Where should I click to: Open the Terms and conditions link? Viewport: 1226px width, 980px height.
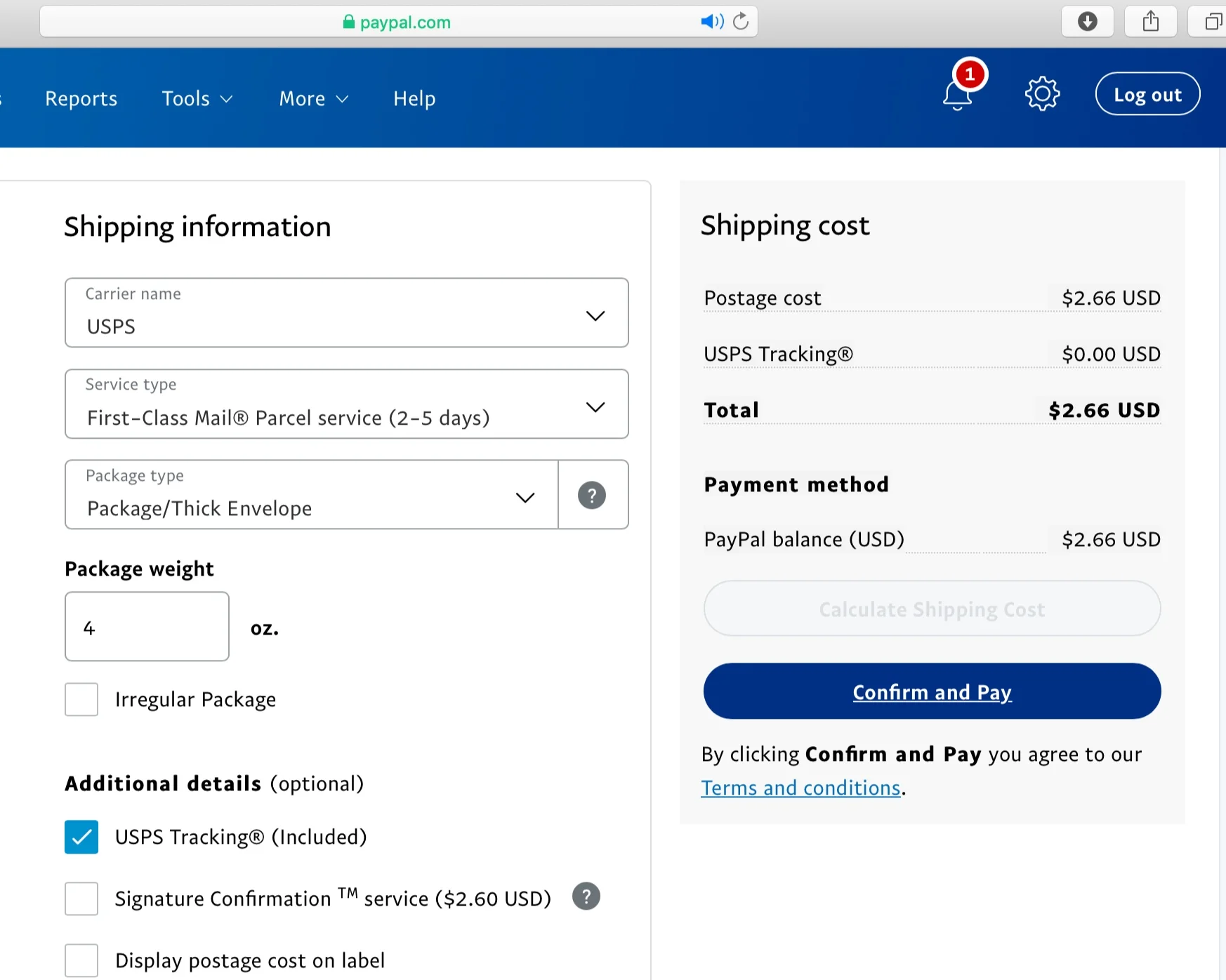(x=801, y=788)
